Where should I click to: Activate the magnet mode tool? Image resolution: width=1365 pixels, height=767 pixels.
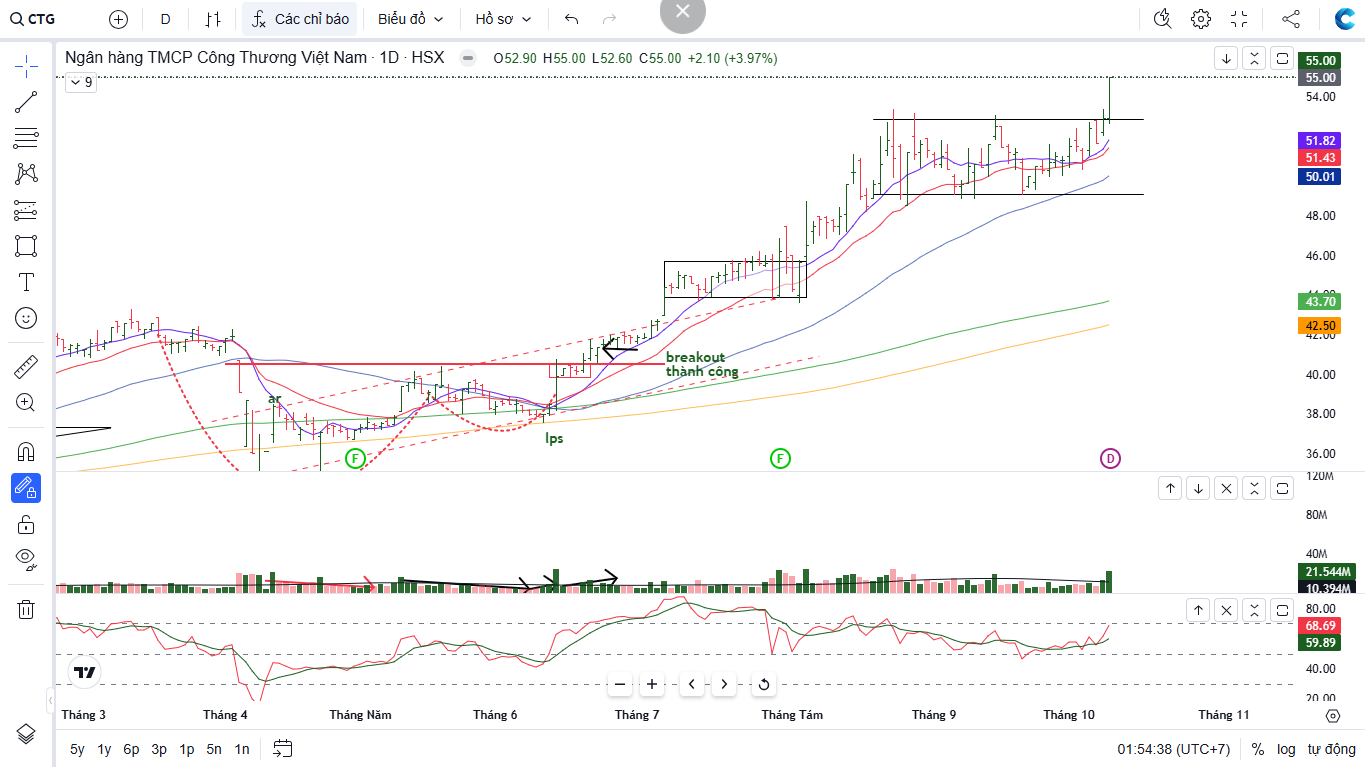(26, 451)
